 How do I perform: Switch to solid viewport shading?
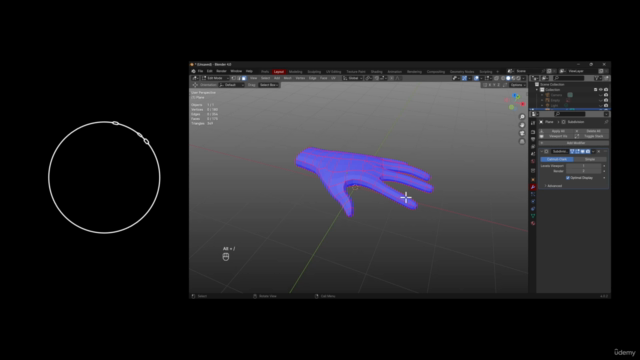click(508, 78)
